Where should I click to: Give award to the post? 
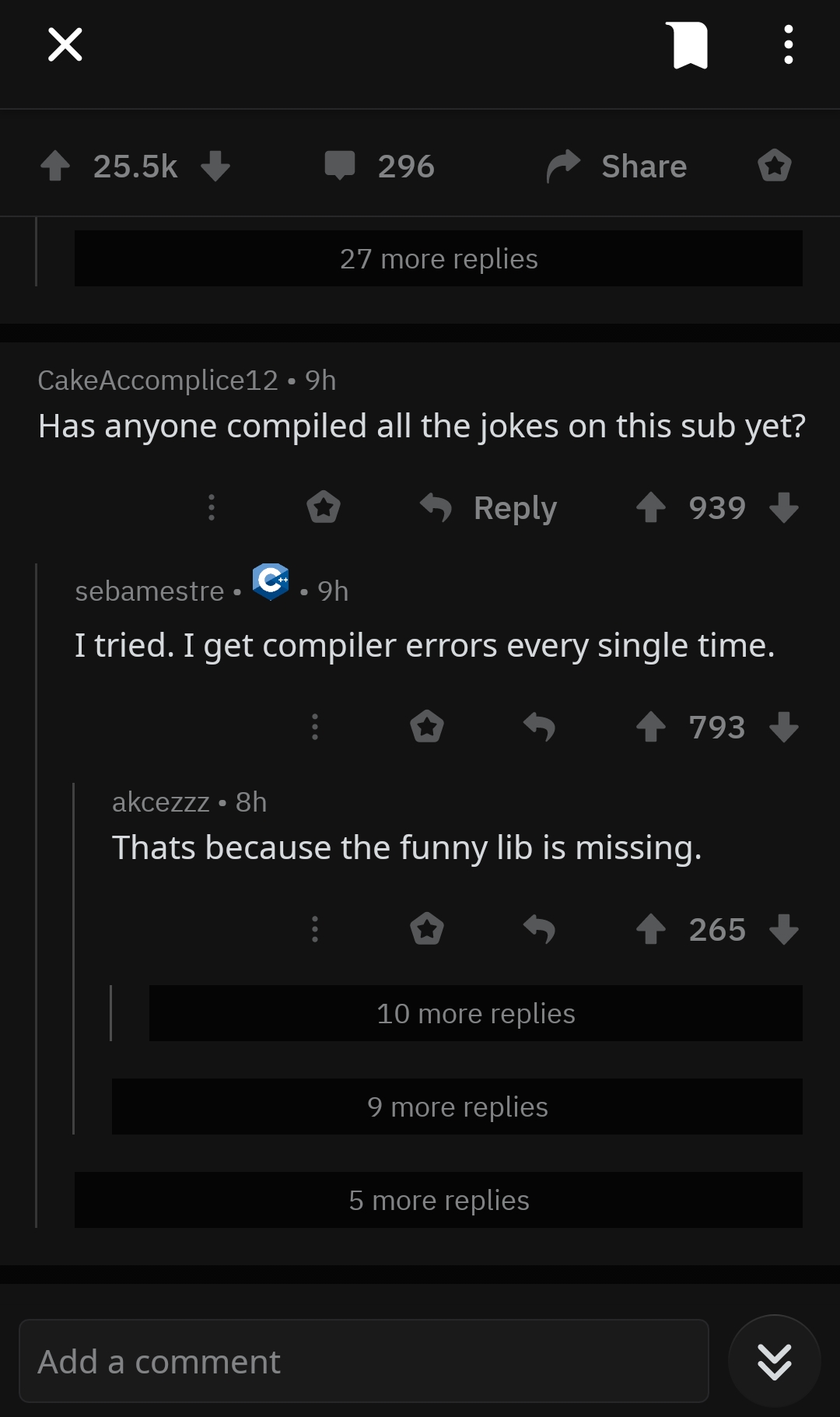click(775, 166)
